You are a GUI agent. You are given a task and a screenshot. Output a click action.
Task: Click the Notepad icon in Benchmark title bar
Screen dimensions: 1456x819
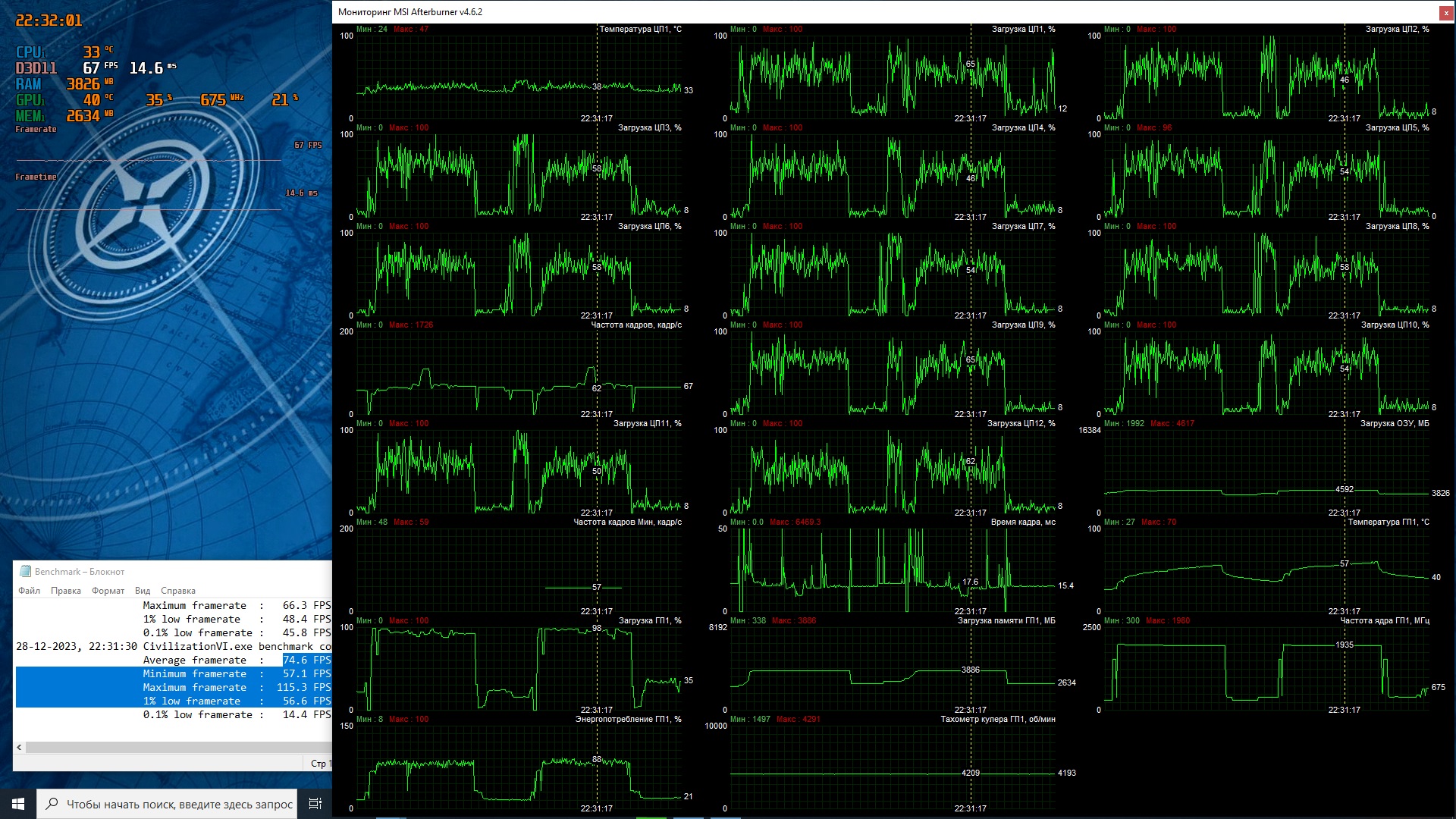25,571
